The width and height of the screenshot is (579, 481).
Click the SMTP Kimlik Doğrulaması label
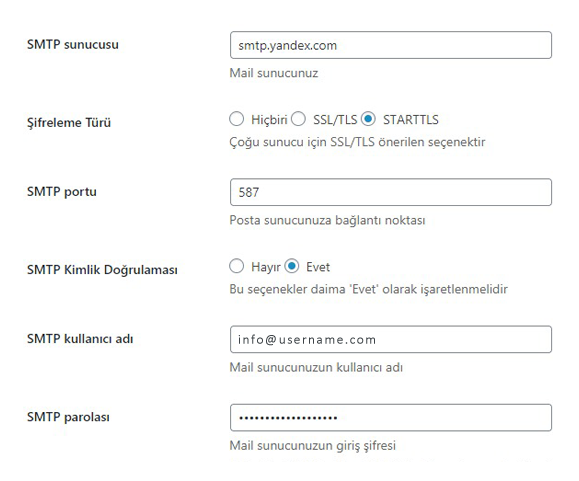click(102, 270)
